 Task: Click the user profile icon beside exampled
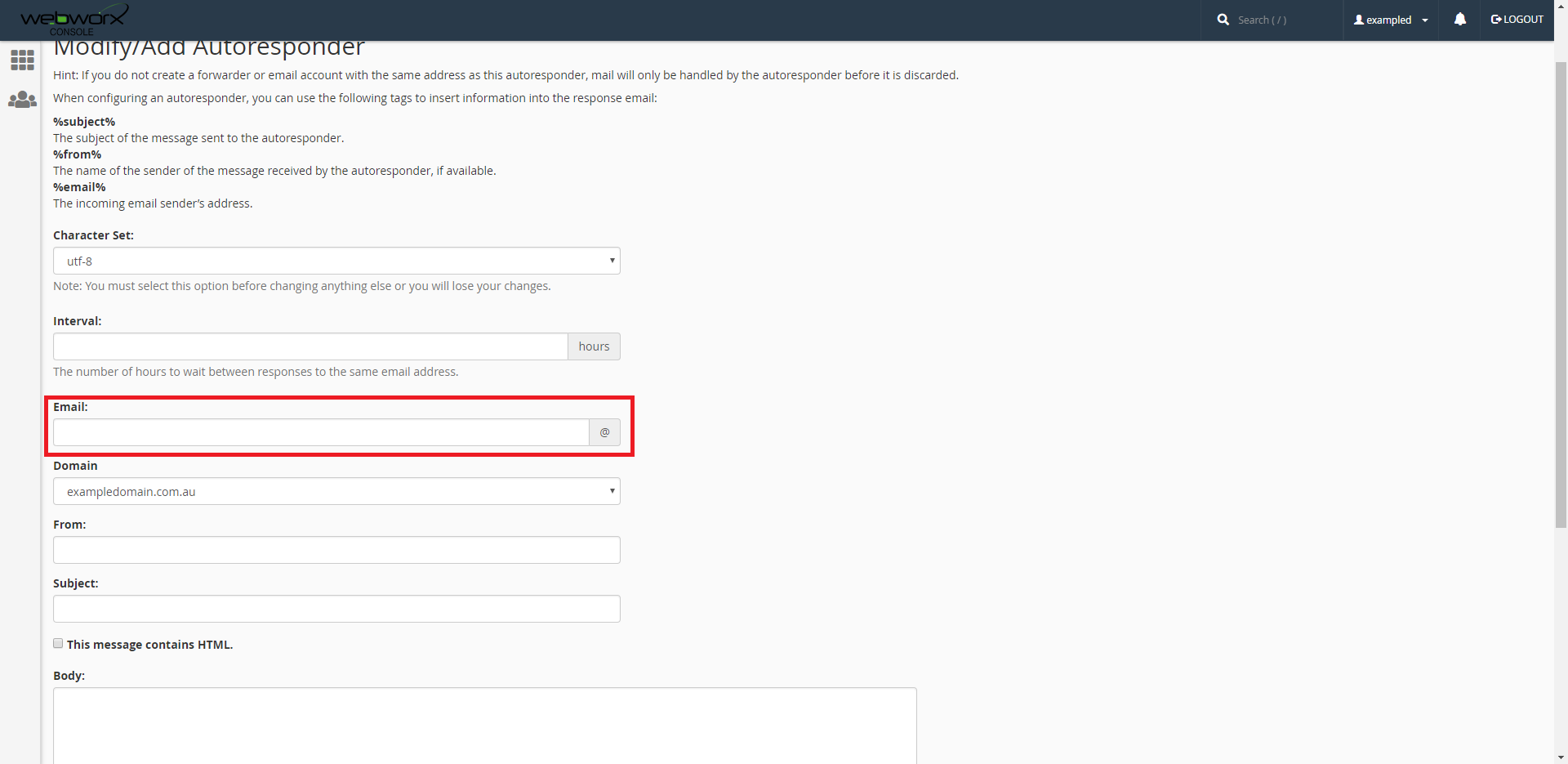point(1359,20)
